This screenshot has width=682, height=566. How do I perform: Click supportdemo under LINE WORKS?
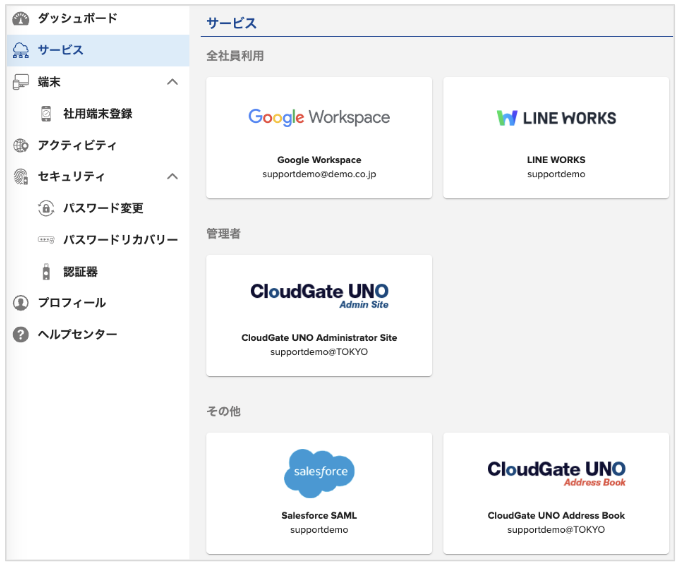(x=556, y=174)
